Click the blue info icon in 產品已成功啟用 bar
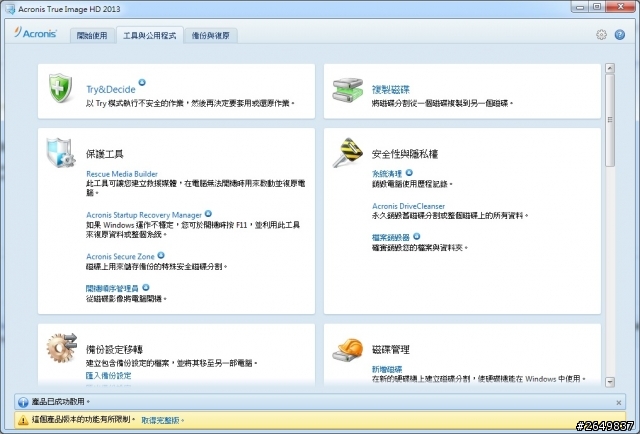This screenshot has width=640, height=434. coord(23,402)
